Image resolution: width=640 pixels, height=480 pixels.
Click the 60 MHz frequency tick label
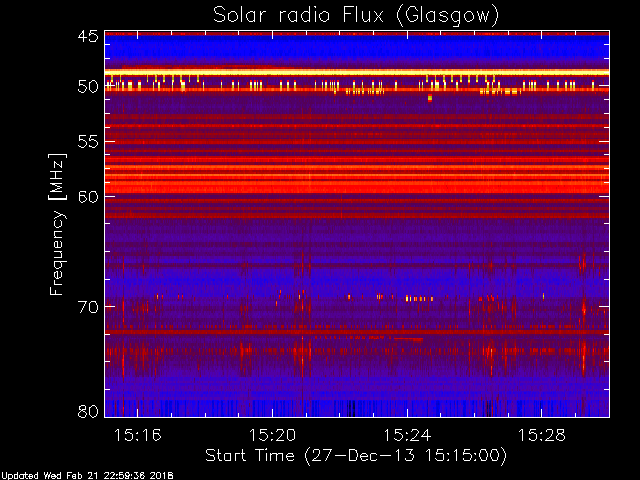pyautogui.click(x=87, y=196)
